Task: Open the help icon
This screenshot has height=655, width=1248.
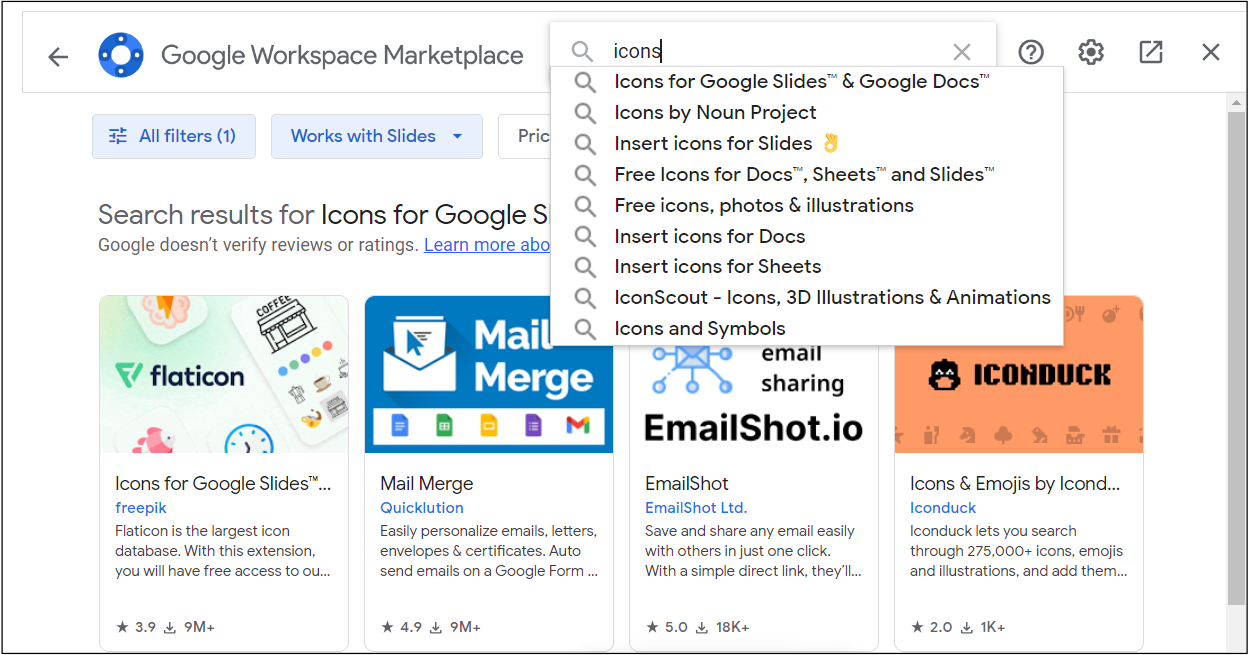Action: (x=1030, y=51)
